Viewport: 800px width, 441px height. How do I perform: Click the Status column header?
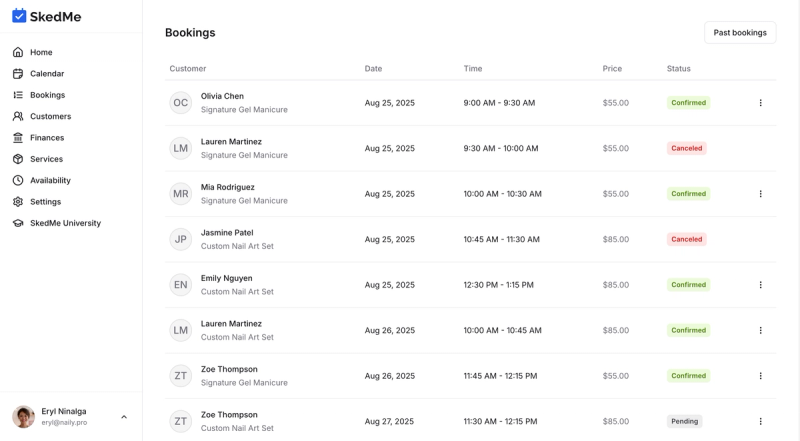click(x=679, y=68)
